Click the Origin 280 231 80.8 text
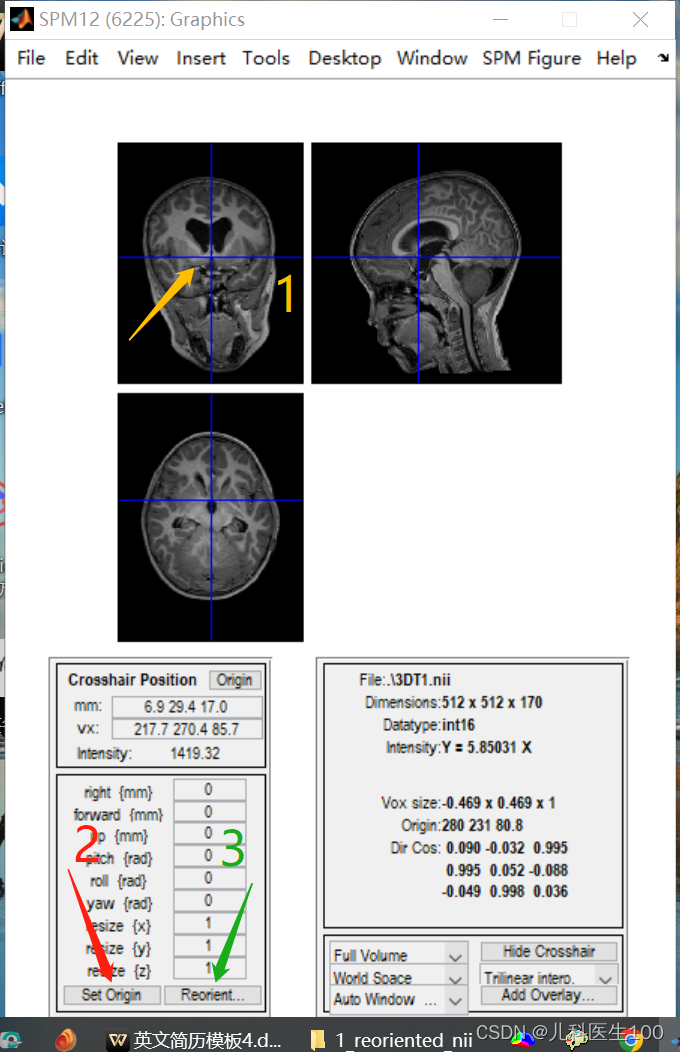This screenshot has height=1052, width=680. (462, 825)
